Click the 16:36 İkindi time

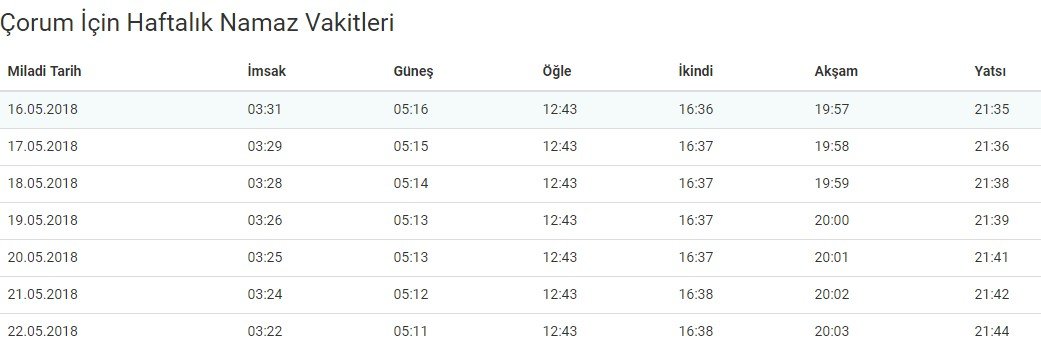[x=696, y=109]
